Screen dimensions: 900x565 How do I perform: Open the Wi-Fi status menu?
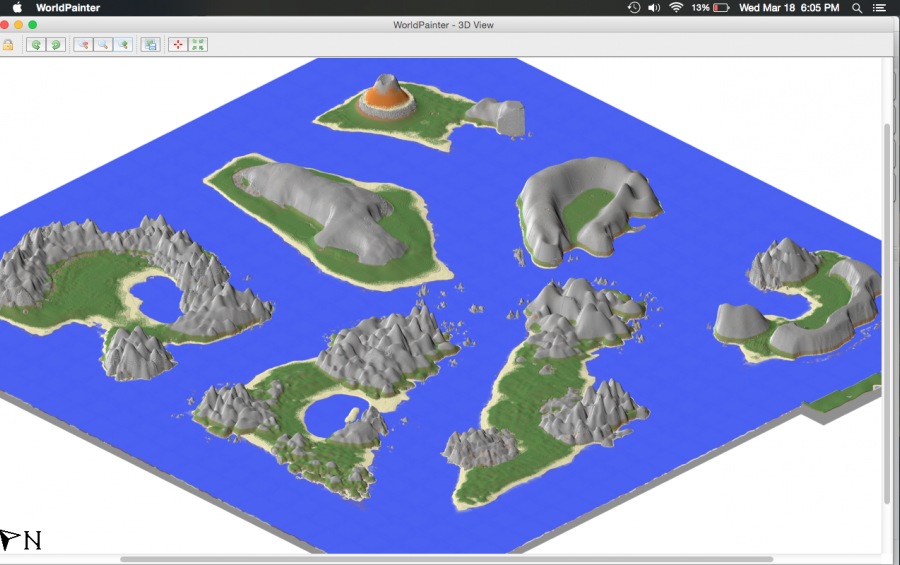[x=677, y=7]
